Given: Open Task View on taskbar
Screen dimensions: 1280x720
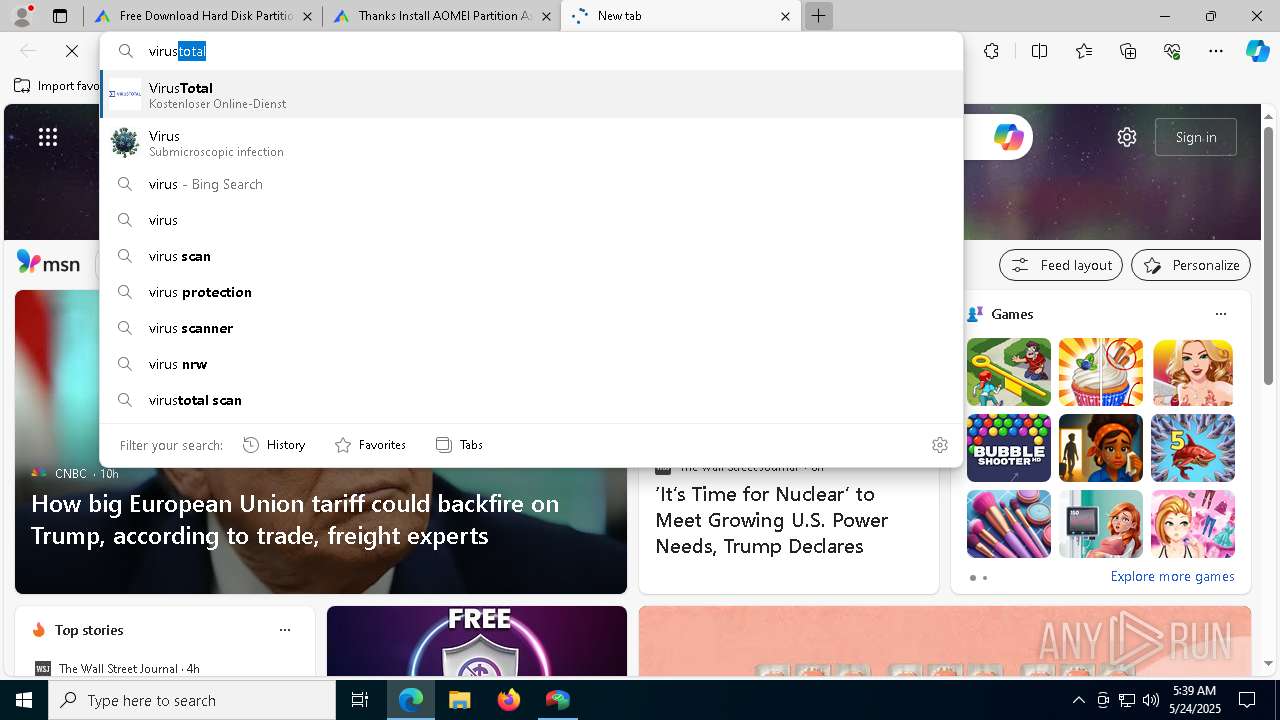Looking at the screenshot, I should pos(360,700).
